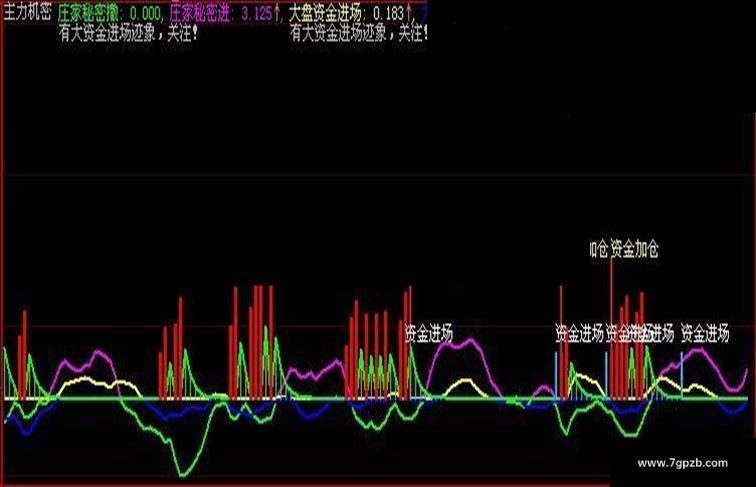Viewport: 756px width, 487px height.
Task: Click the rightmost 资金进场 chart label
Action: 705,333
